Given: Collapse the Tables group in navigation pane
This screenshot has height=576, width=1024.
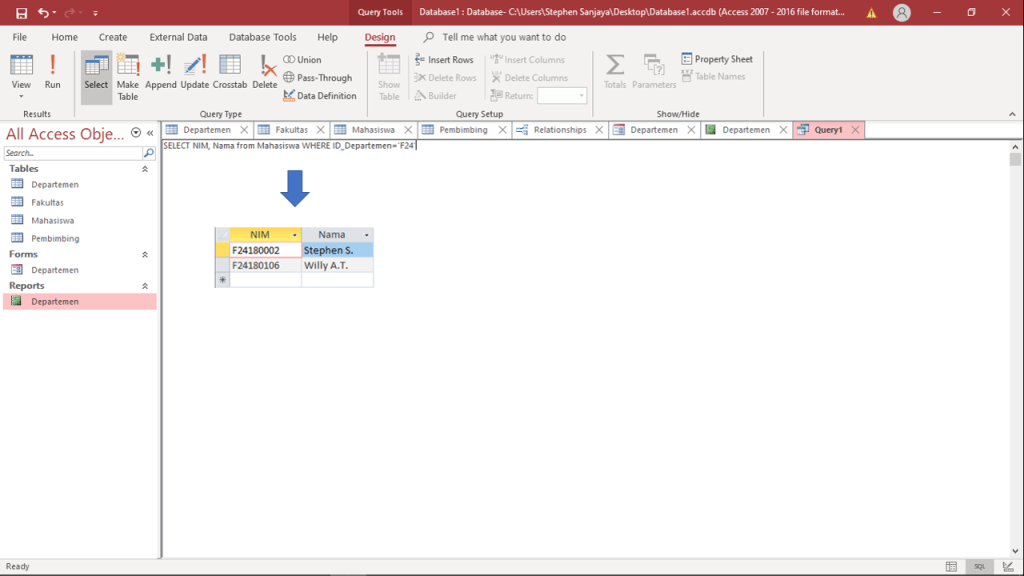Looking at the screenshot, I should (x=145, y=169).
